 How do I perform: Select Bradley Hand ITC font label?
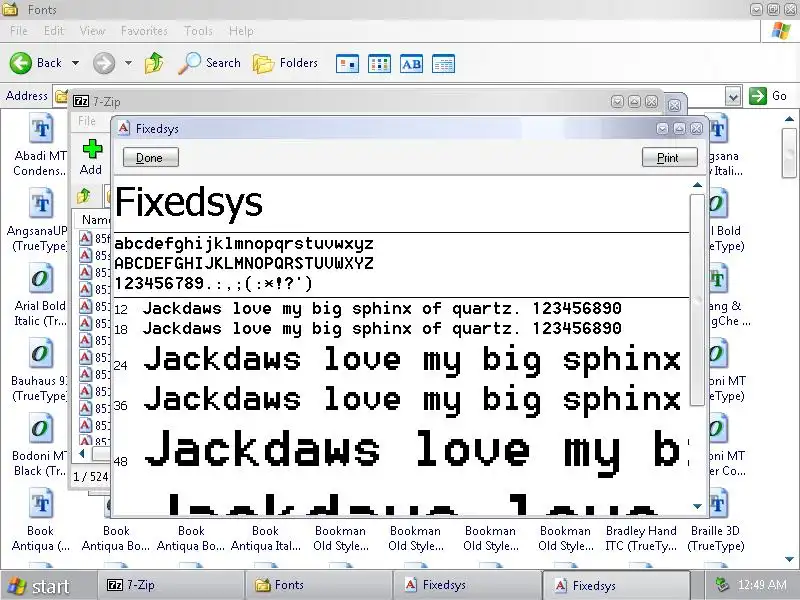[641, 538]
